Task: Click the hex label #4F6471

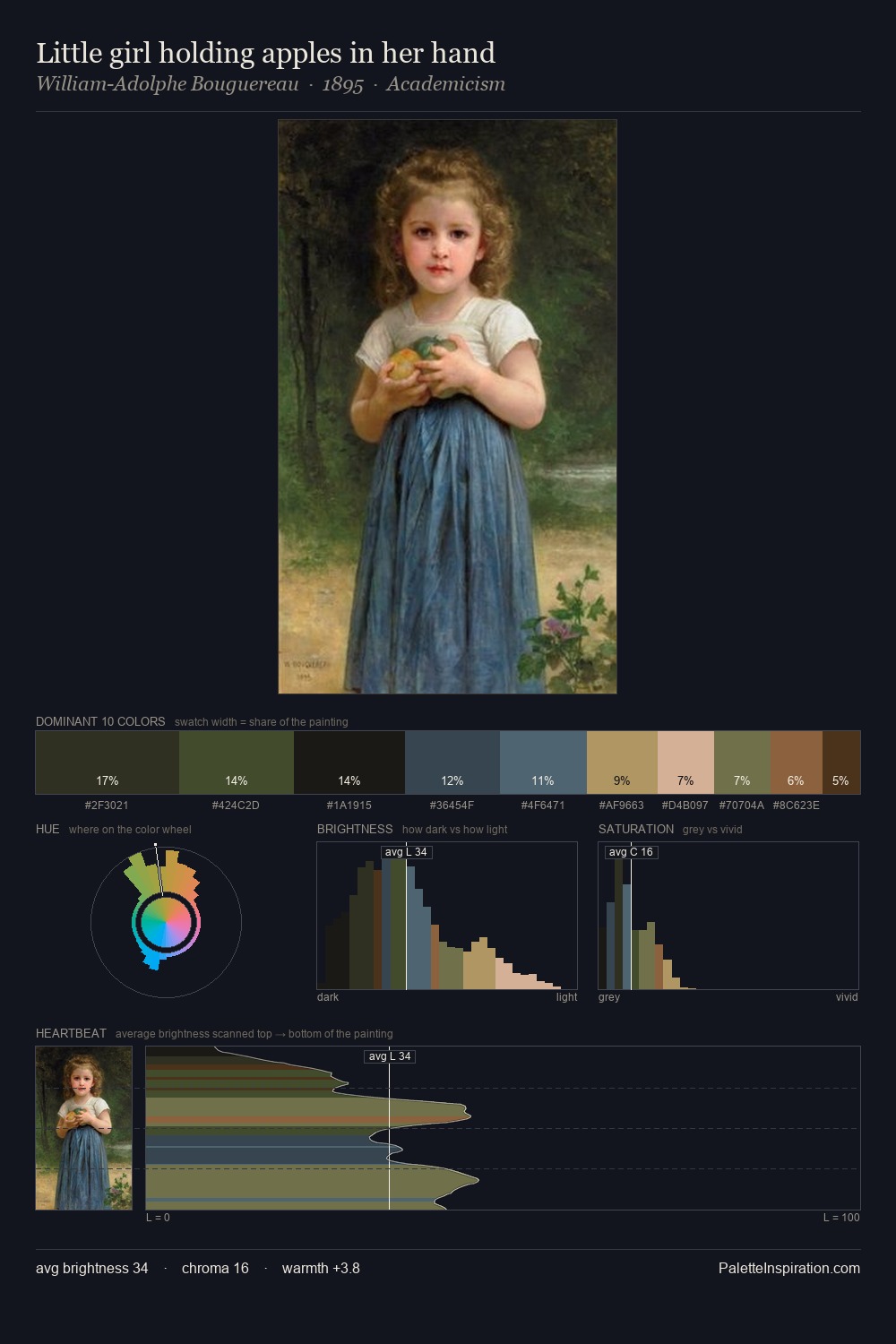Action: tap(543, 806)
